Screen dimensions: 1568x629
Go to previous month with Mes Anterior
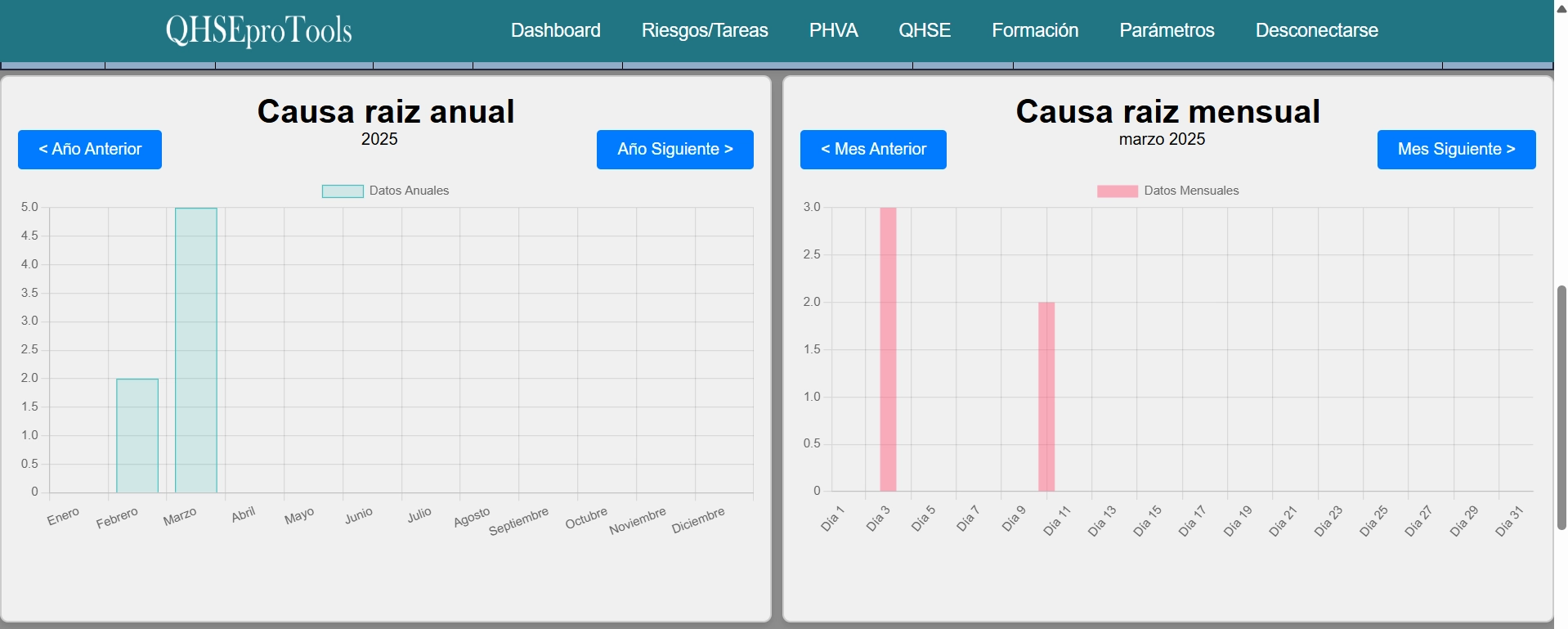[872, 150]
